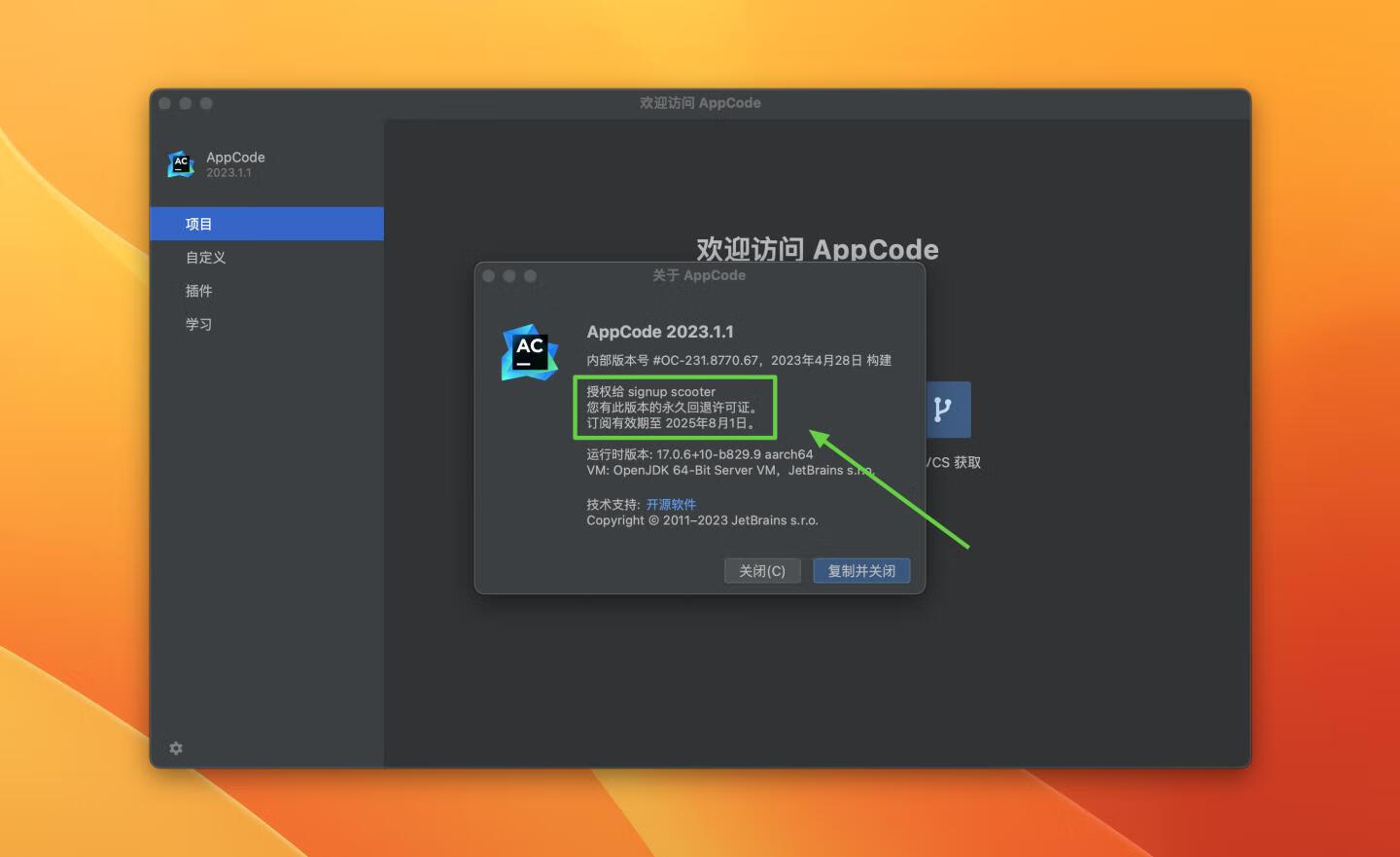
Task: Click the 关闭(C) button in the About dialog
Action: pyautogui.click(x=762, y=571)
